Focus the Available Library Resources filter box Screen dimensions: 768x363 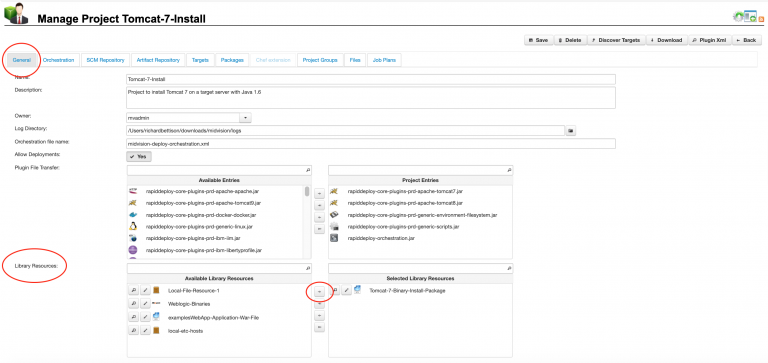[219, 268]
